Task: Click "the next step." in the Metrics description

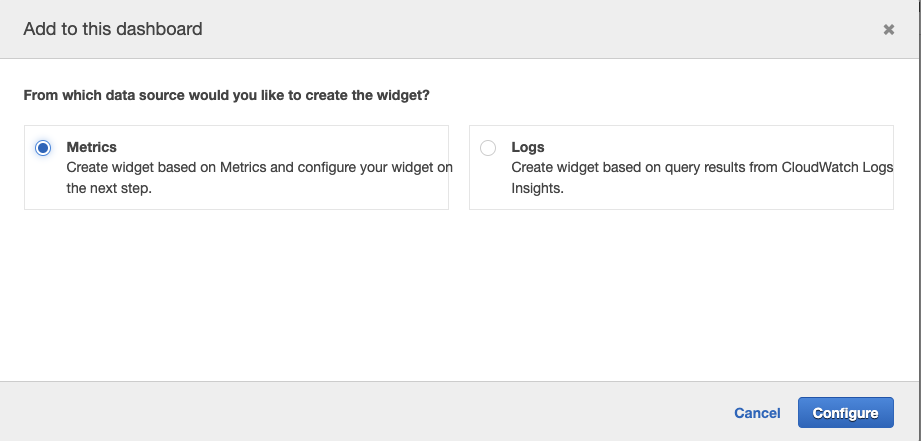Action: (x=109, y=187)
